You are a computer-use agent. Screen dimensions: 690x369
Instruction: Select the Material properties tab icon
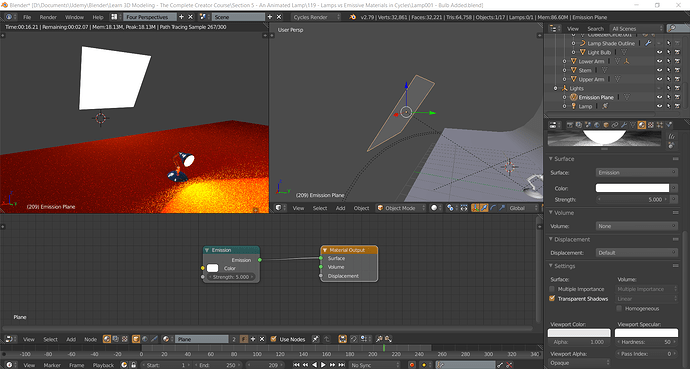[x=642, y=125]
